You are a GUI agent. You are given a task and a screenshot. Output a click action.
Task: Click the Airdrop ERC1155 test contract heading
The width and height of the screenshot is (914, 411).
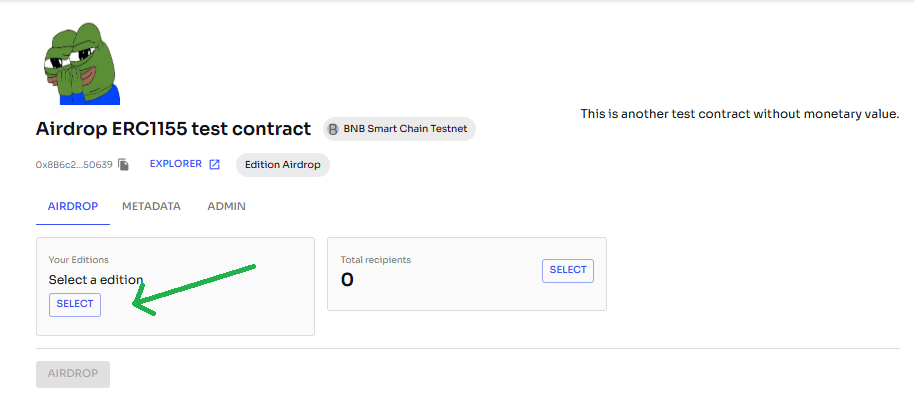[173, 129]
